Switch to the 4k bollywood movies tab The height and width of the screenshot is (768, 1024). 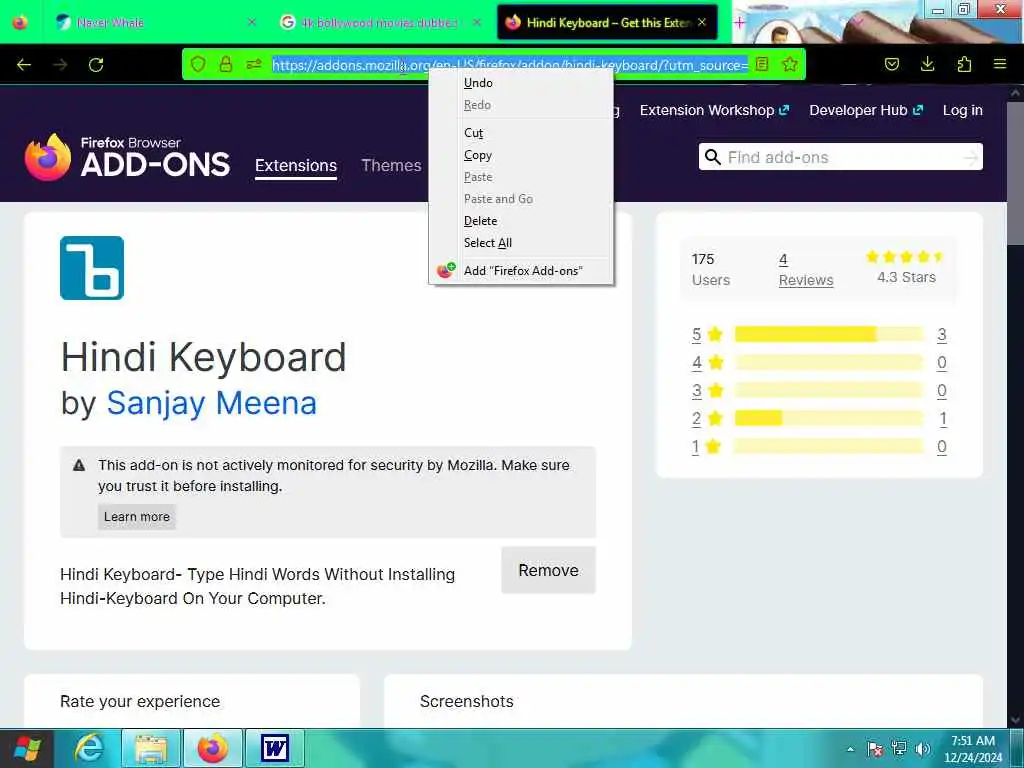[x=379, y=22]
